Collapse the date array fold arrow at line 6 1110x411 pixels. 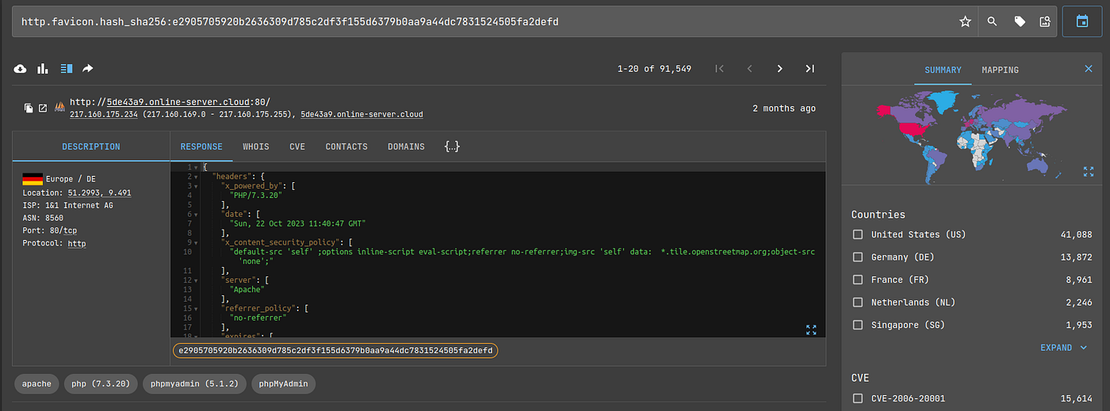[x=196, y=214]
